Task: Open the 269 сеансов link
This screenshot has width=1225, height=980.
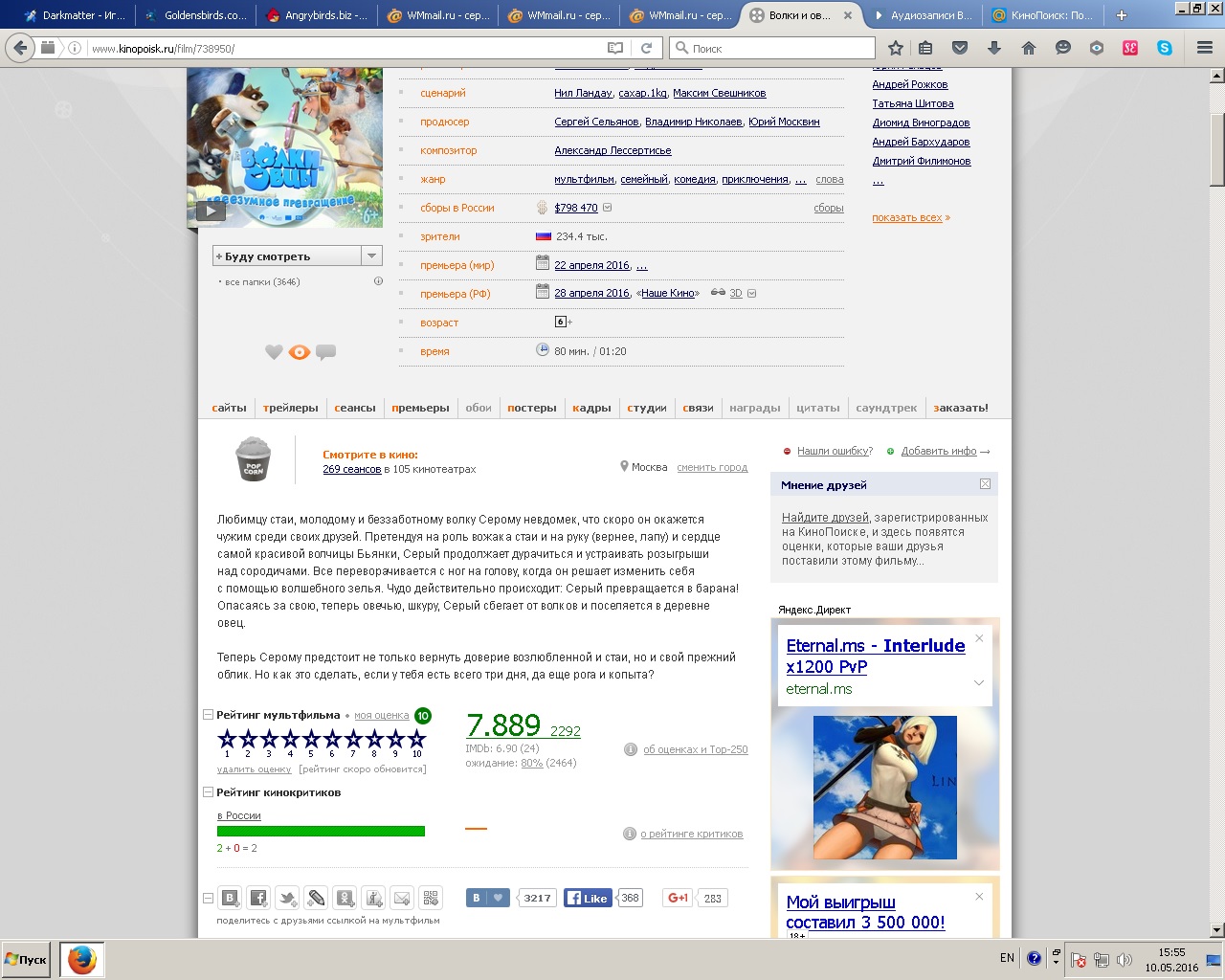Action: [x=352, y=469]
